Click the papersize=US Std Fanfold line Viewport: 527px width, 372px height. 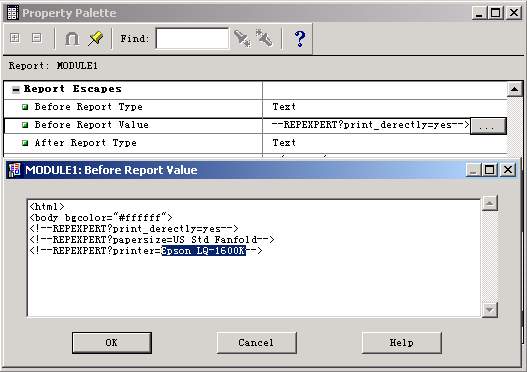(152, 240)
